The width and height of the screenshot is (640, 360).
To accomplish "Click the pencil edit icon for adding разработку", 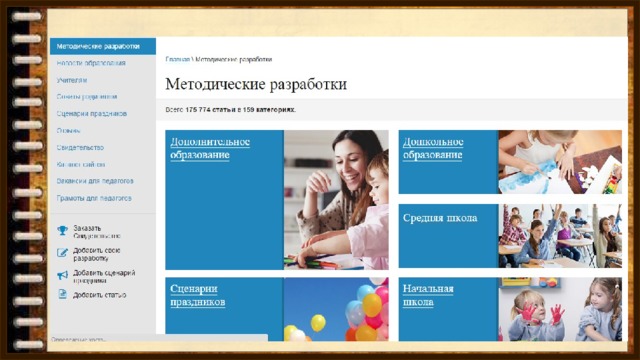I will coord(62,253).
